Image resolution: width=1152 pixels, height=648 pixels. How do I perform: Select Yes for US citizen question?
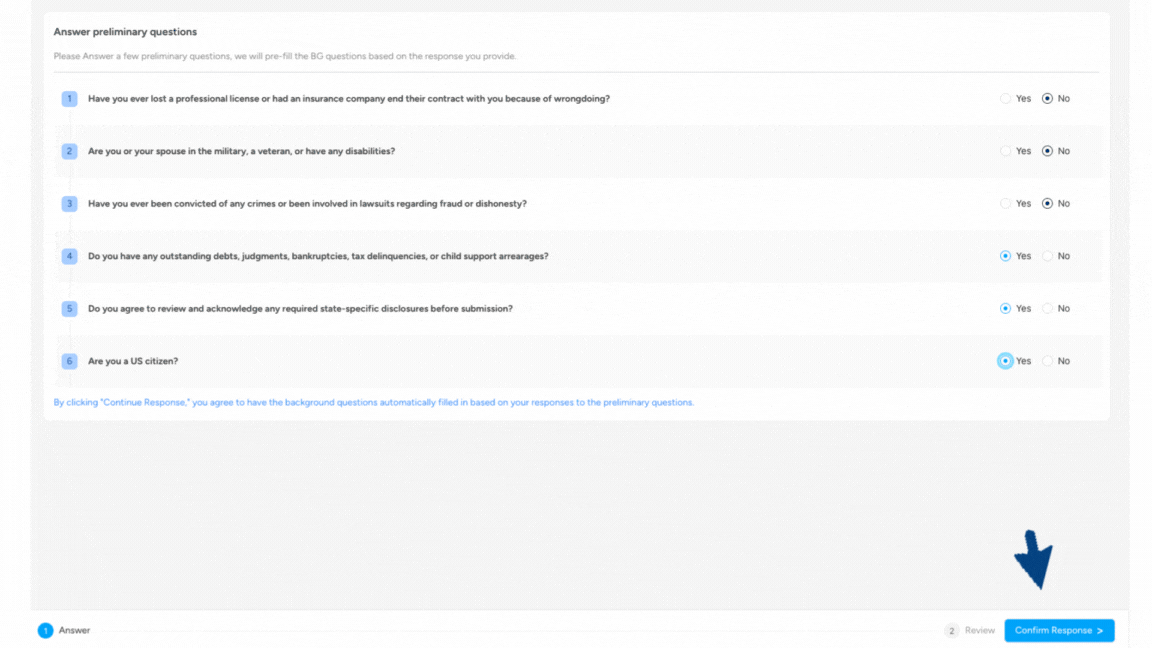click(x=1005, y=361)
